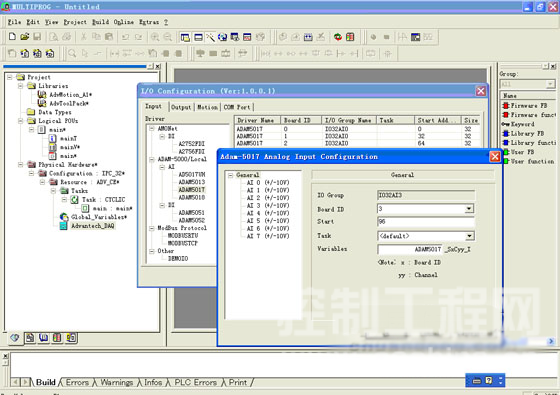Select the Firmware FB entry

[529, 106]
